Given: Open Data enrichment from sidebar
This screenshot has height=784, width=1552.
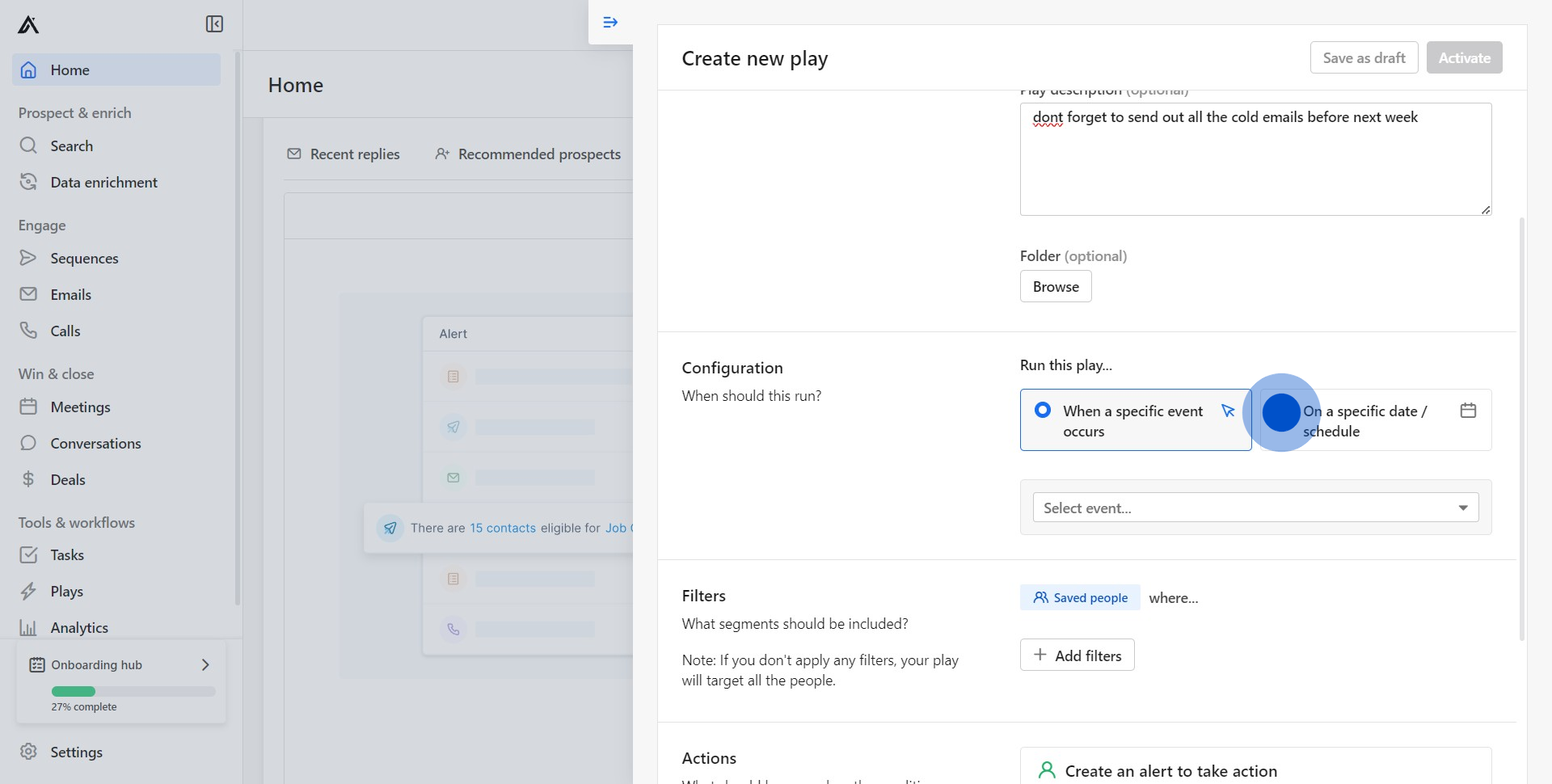Looking at the screenshot, I should [103, 183].
